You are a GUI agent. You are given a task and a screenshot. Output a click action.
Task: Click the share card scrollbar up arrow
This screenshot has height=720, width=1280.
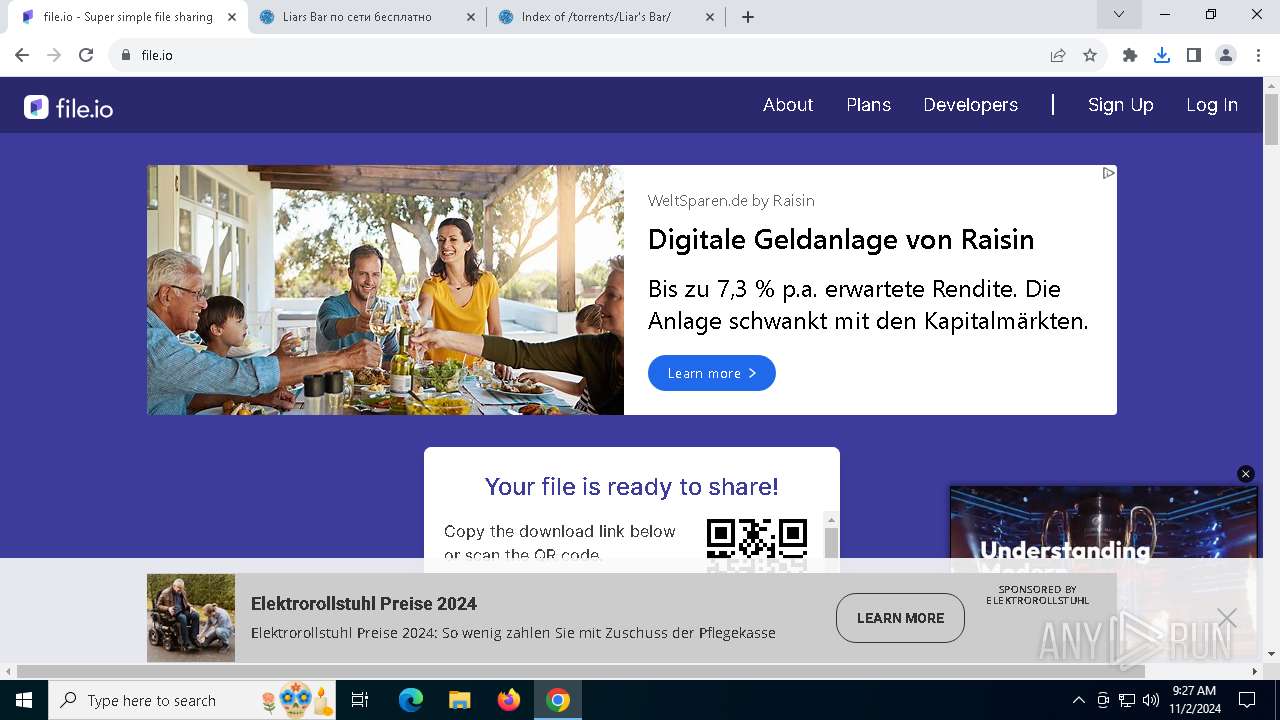coord(831,520)
